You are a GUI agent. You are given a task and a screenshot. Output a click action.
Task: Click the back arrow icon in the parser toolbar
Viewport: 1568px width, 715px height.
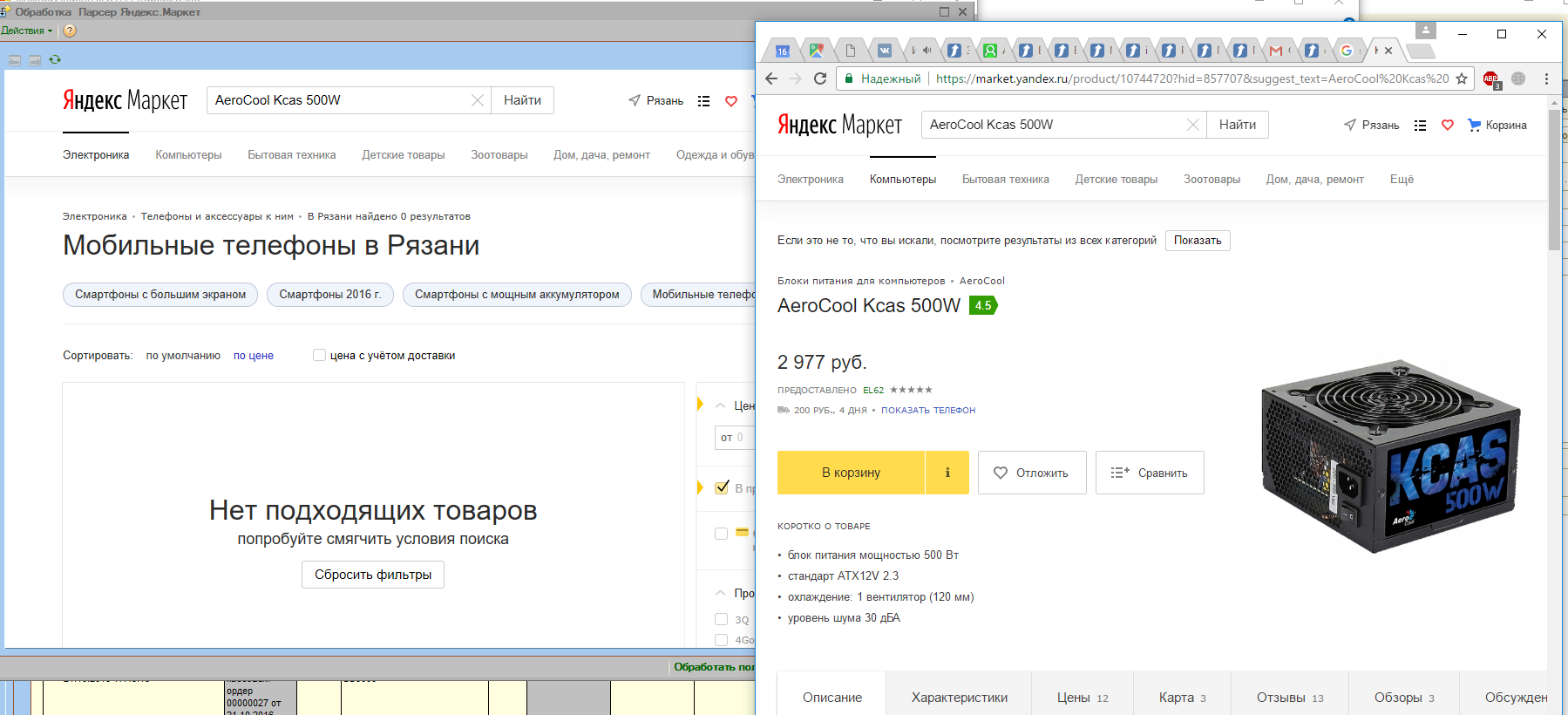14,60
